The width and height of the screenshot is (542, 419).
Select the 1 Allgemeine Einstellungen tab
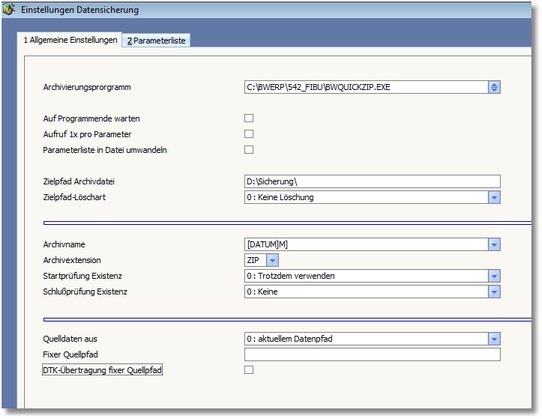coord(70,40)
